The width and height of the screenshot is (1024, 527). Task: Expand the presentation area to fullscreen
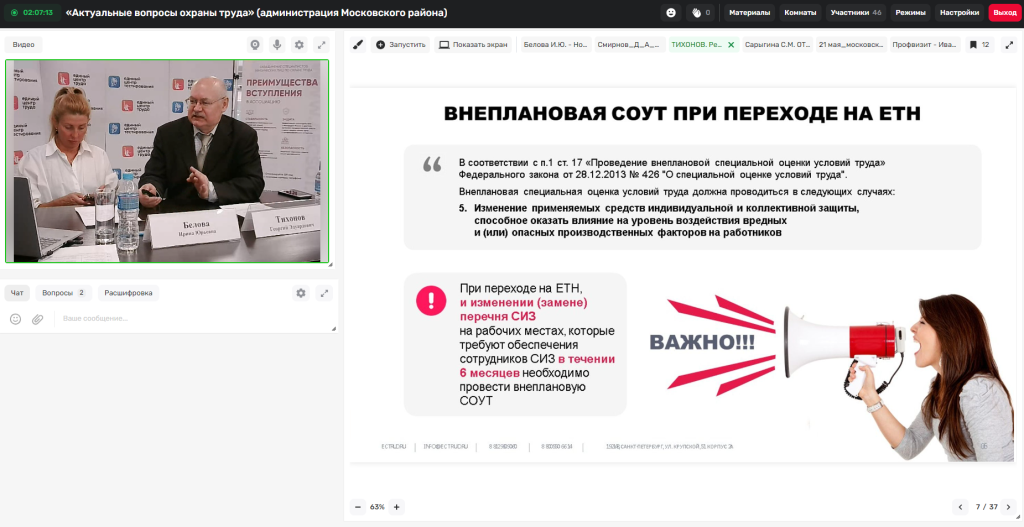(1010, 44)
